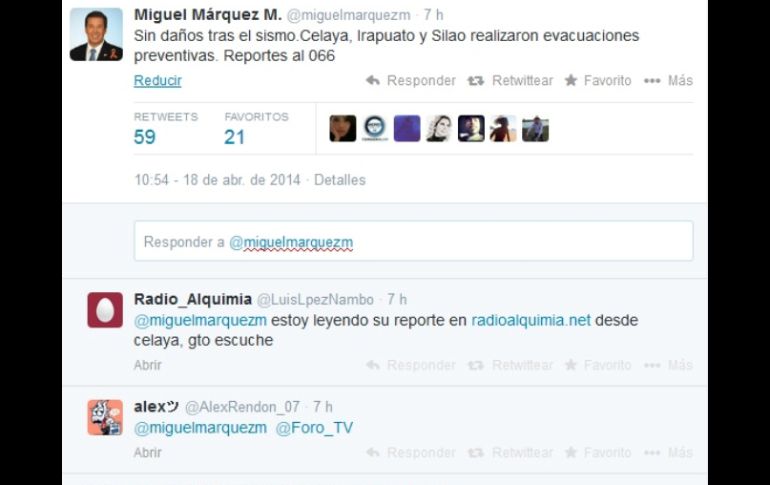Open the radioalquimia.net link
The image size is (770, 485).
531,321
